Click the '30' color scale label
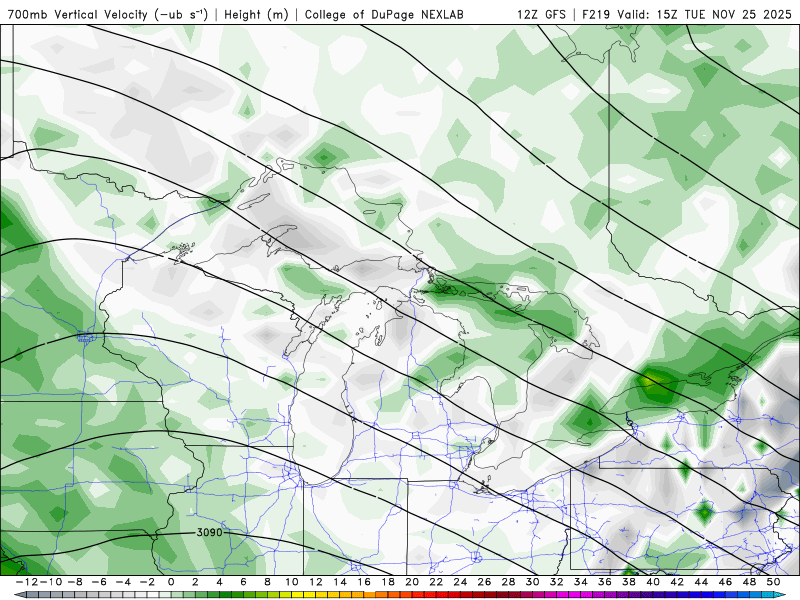This screenshot has height=600, width=800. click(x=533, y=582)
